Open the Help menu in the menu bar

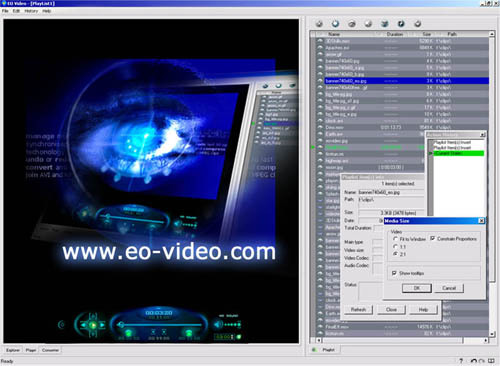47,11
